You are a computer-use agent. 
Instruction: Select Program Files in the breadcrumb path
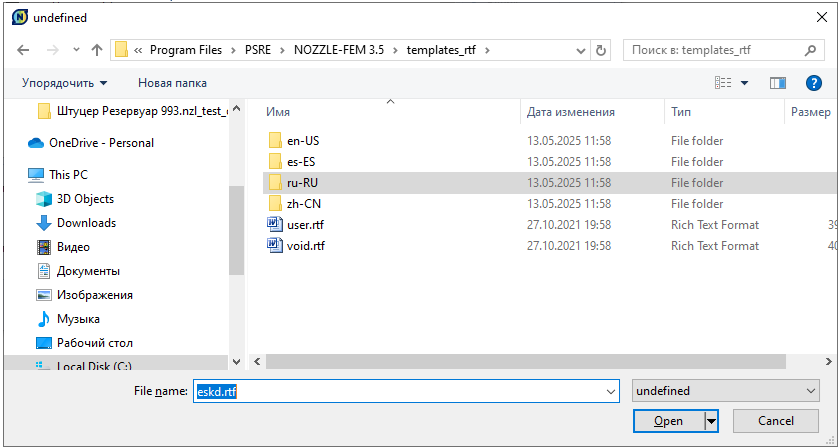pos(186,50)
